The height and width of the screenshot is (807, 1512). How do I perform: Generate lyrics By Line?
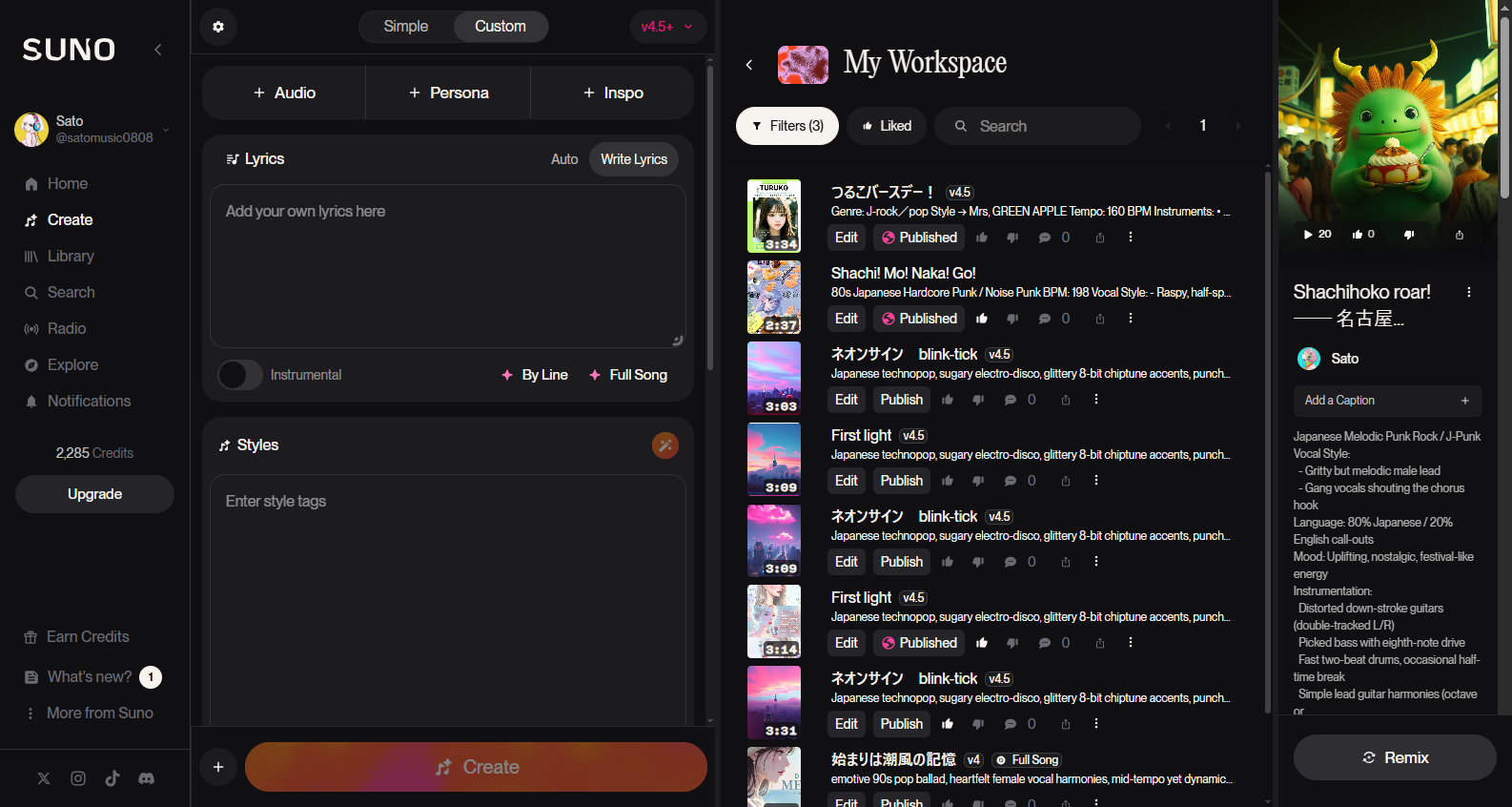pos(535,375)
